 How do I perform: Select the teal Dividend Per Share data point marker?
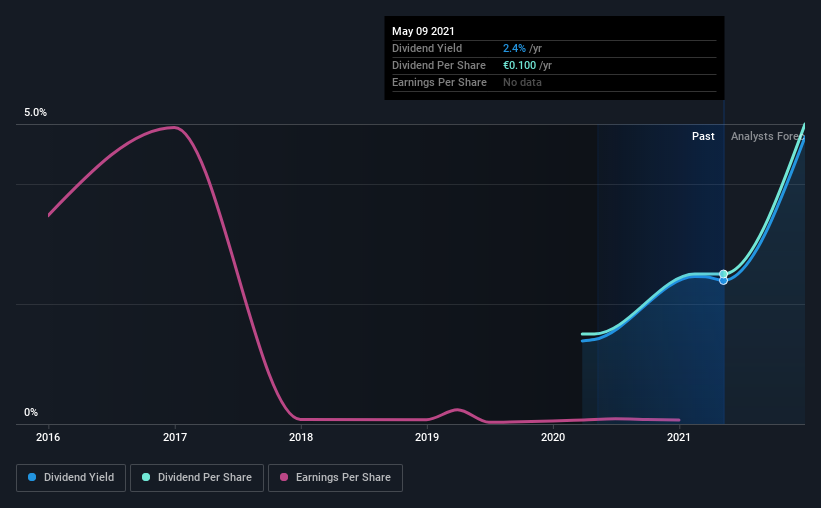coord(723,274)
